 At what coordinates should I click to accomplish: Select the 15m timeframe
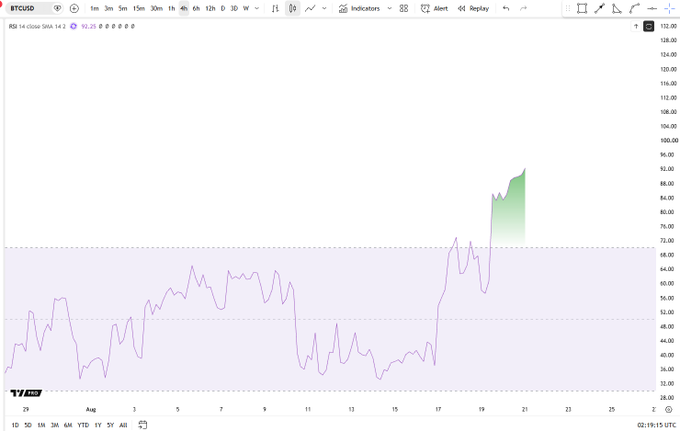coord(139,8)
